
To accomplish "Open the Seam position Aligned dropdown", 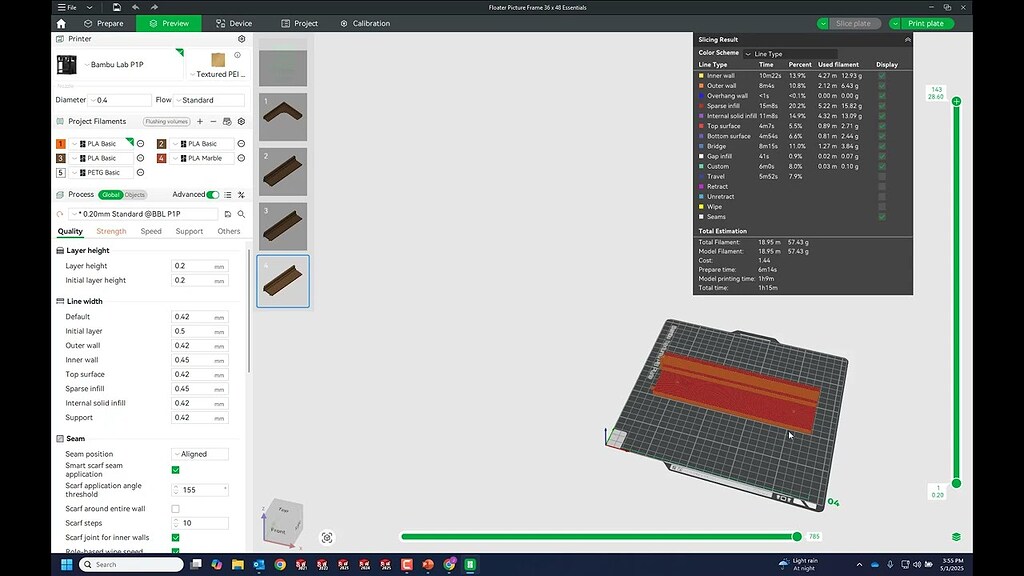I will (200, 454).
